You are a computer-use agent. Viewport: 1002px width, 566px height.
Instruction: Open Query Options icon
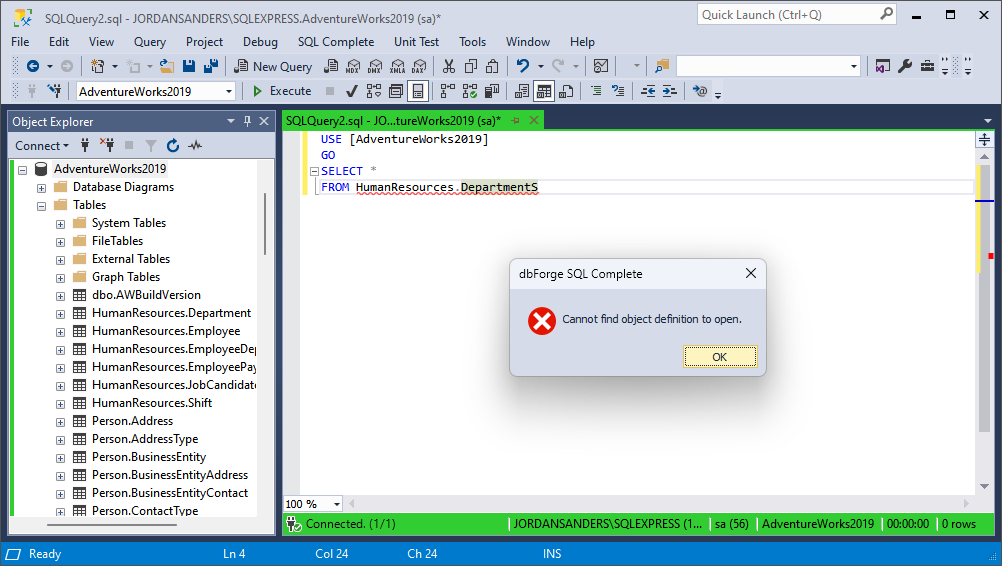pyautogui.click(x=396, y=91)
